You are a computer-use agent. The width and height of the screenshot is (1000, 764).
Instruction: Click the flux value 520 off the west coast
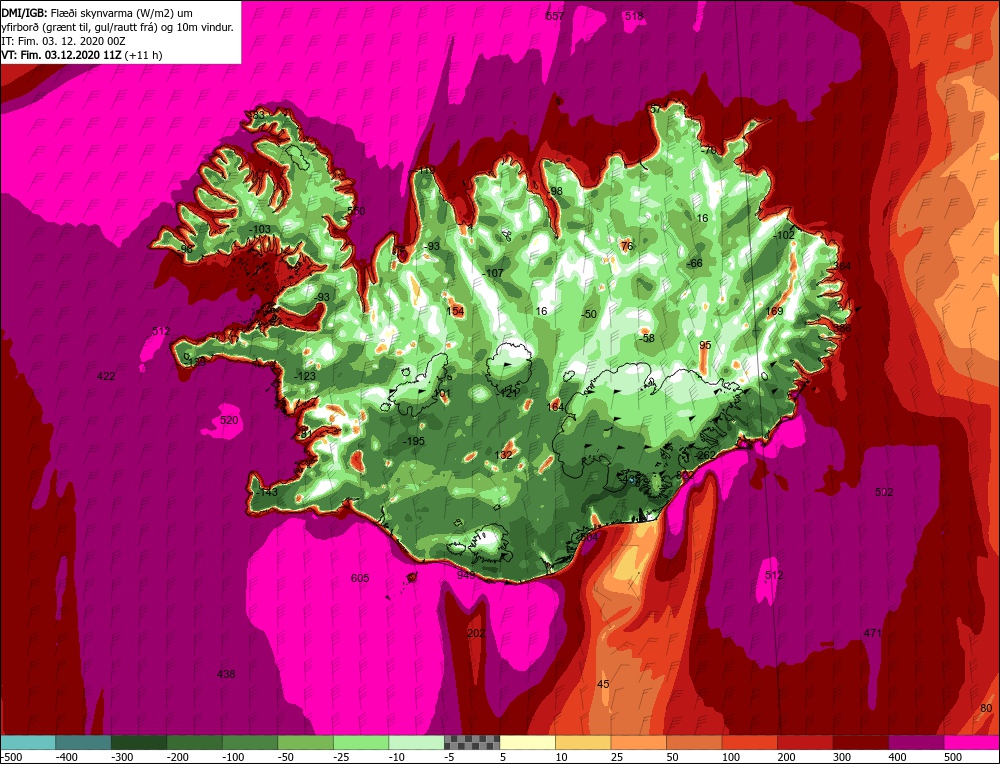coord(229,420)
